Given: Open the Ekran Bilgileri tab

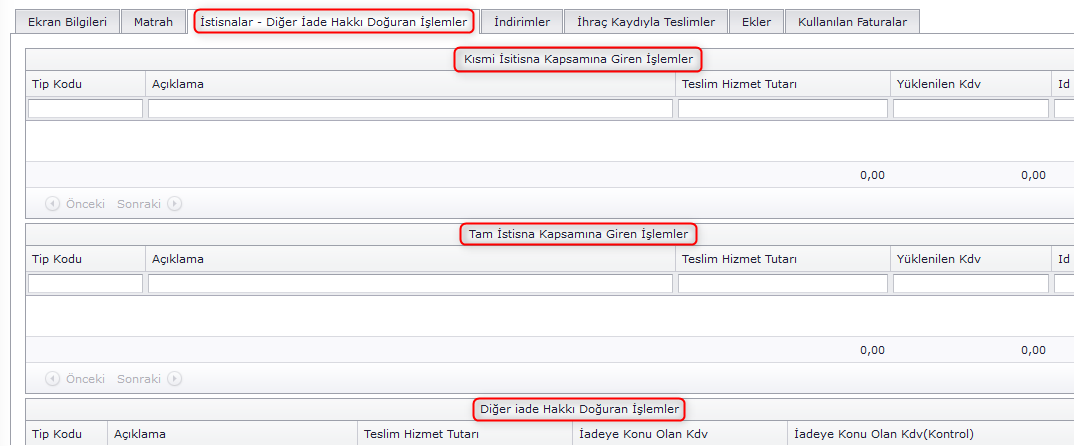Looking at the screenshot, I should click(67, 22).
